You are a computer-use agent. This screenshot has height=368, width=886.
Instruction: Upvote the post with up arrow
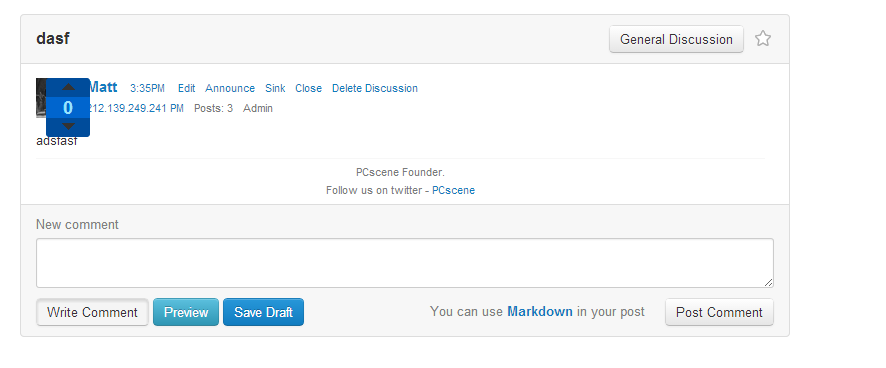(x=68, y=87)
